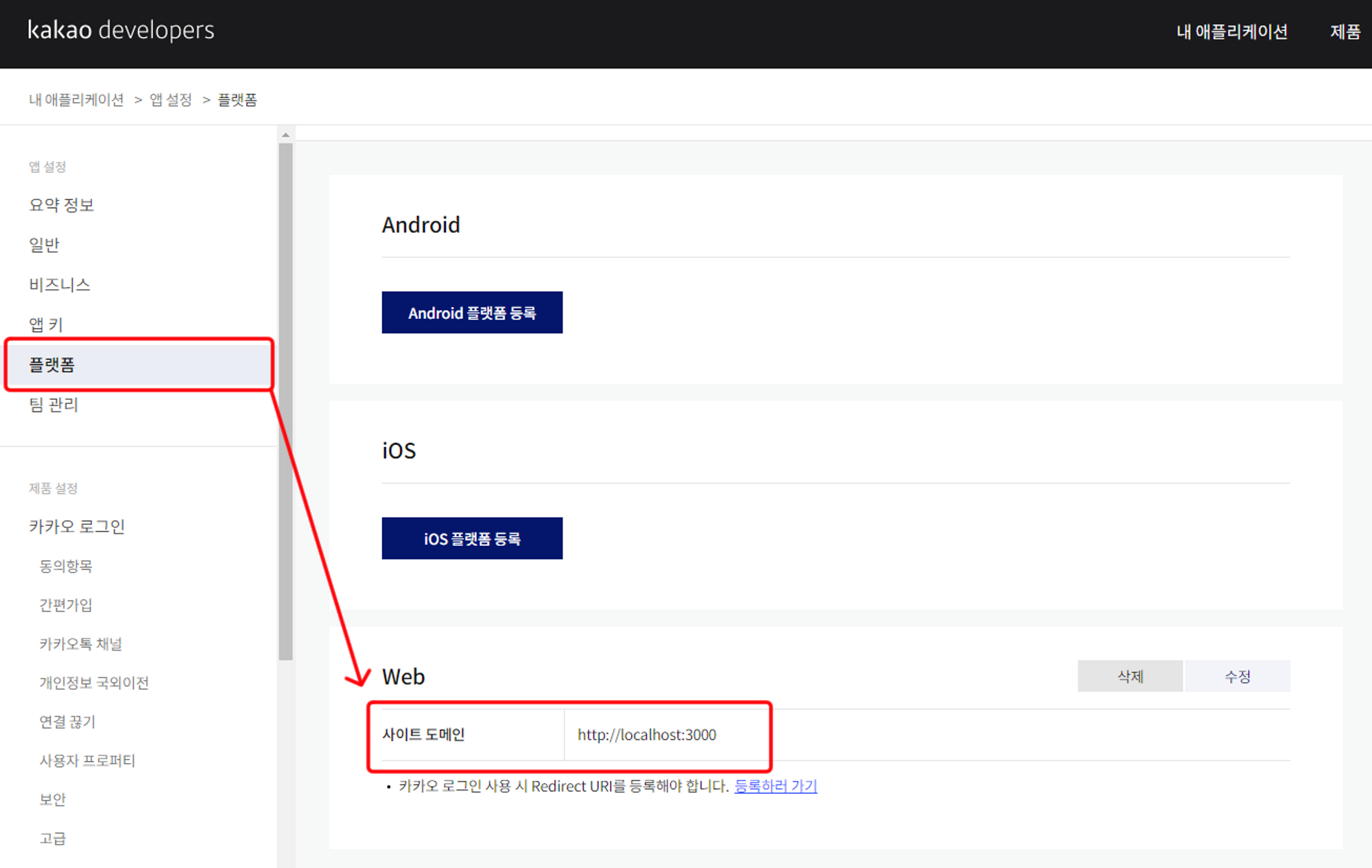The height and width of the screenshot is (868, 1372).
Task: Click the 내 애플리케이션 breadcrumb link
Action: [76, 100]
